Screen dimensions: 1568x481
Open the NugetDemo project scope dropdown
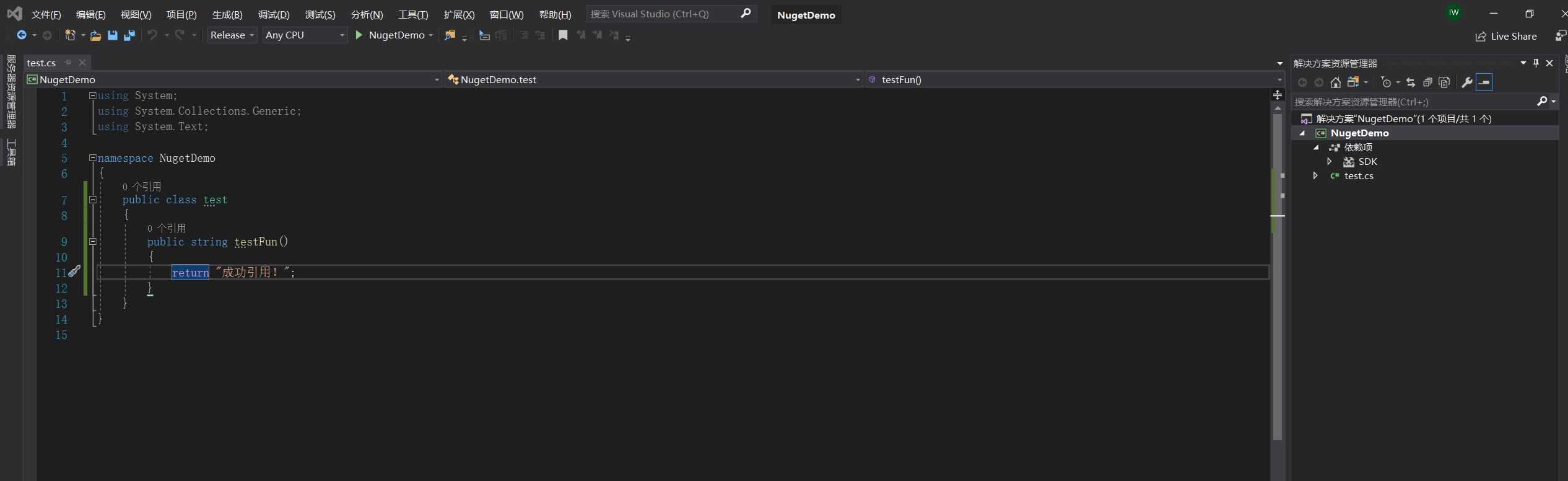pyautogui.click(x=233, y=79)
